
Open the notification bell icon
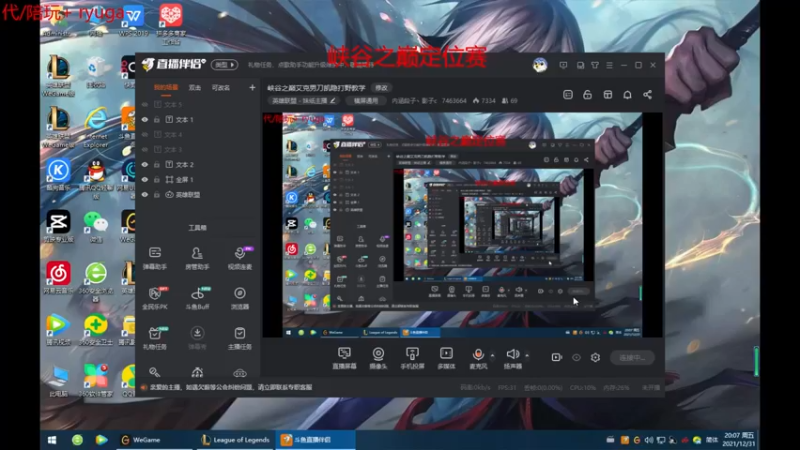pyautogui.click(x=627, y=95)
